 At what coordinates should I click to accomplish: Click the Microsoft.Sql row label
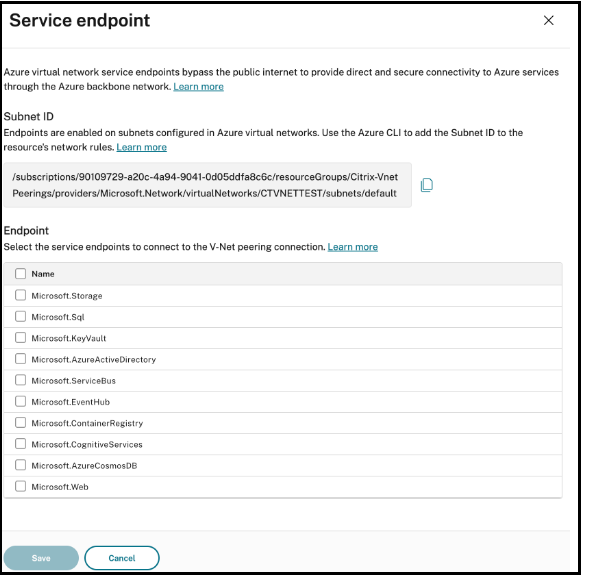[x=58, y=317]
